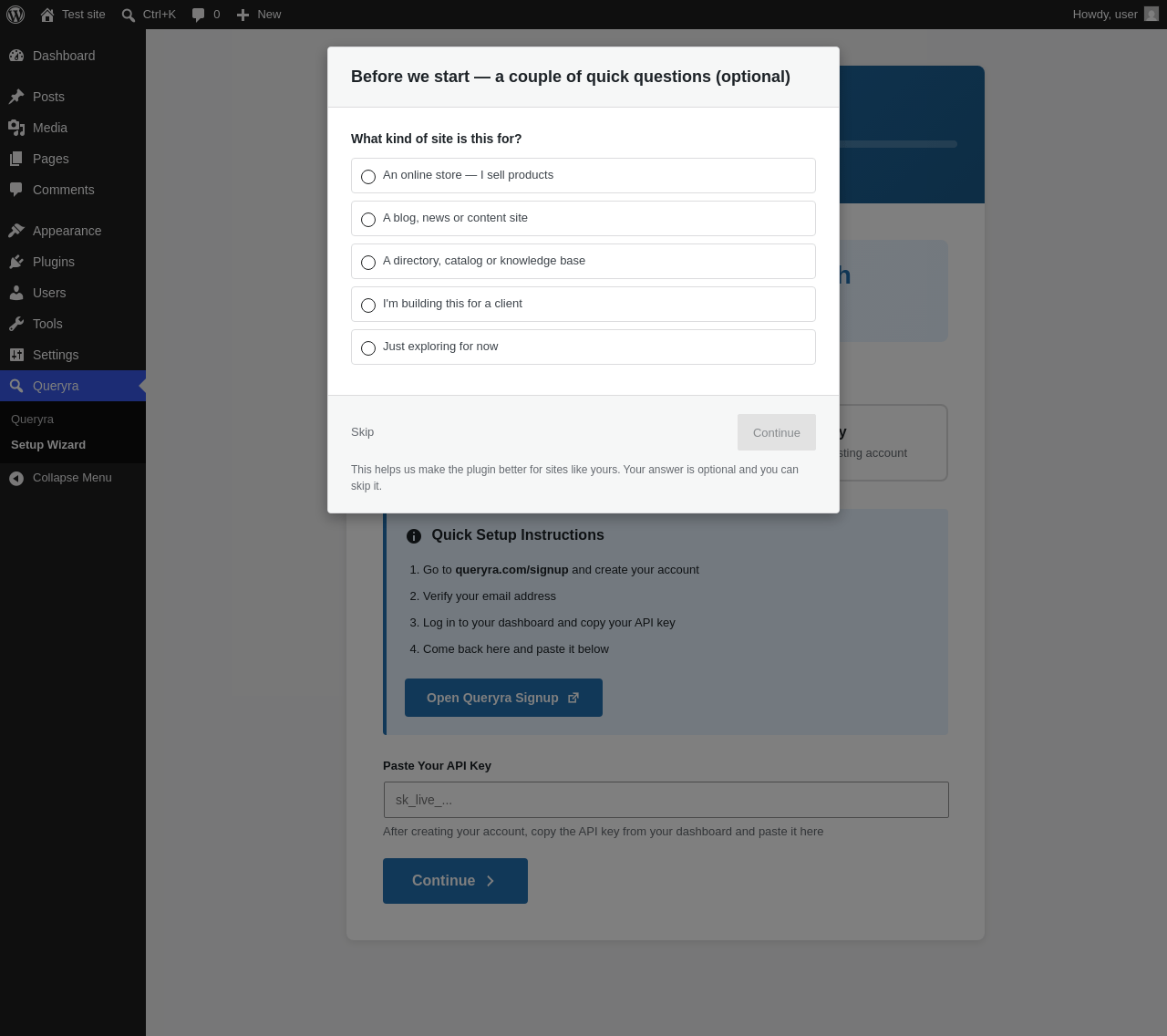Screen dimensions: 1167x1036
Task: Select "An online store — I sell products"
Action: (583, 176)
